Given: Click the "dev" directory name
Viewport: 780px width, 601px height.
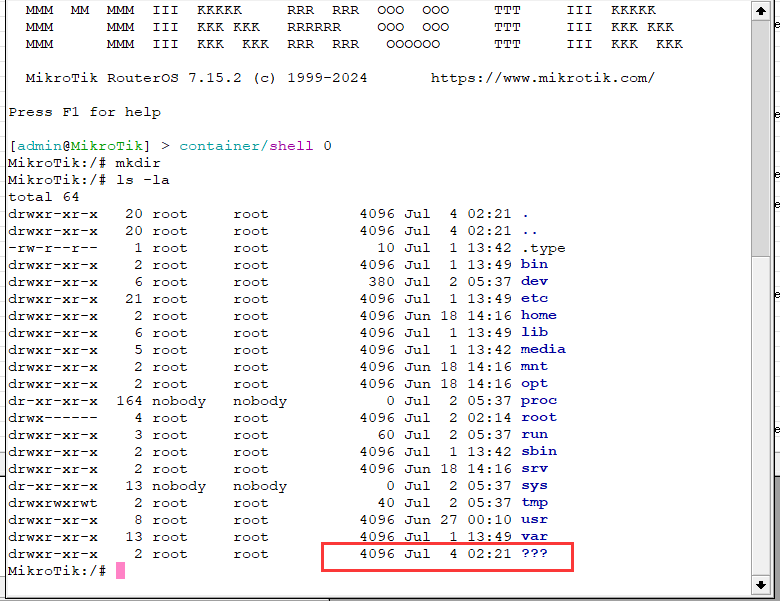Looking at the screenshot, I should (534, 281).
